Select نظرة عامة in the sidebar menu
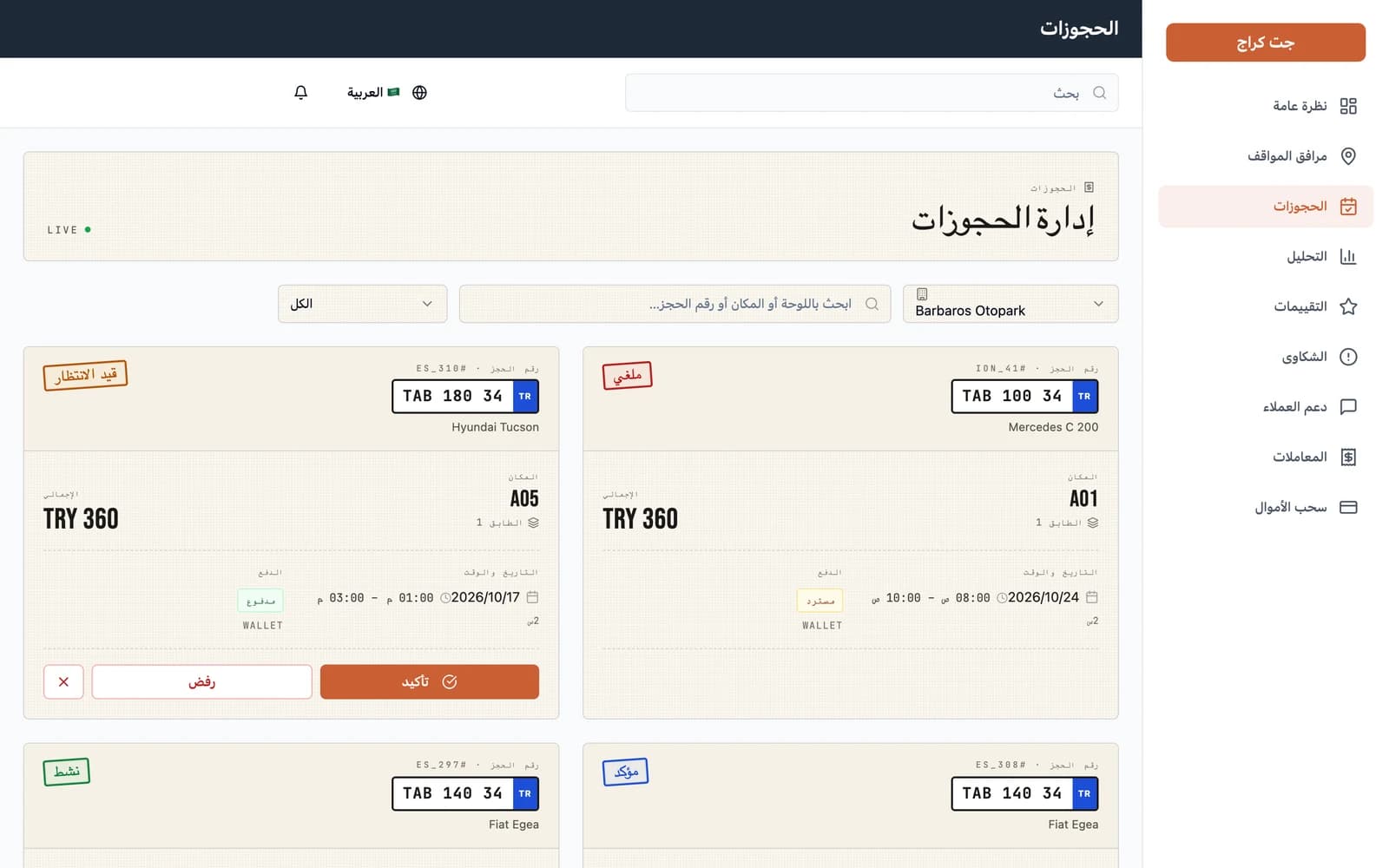This screenshot has height=868, width=1389. click(x=1266, y=106)
